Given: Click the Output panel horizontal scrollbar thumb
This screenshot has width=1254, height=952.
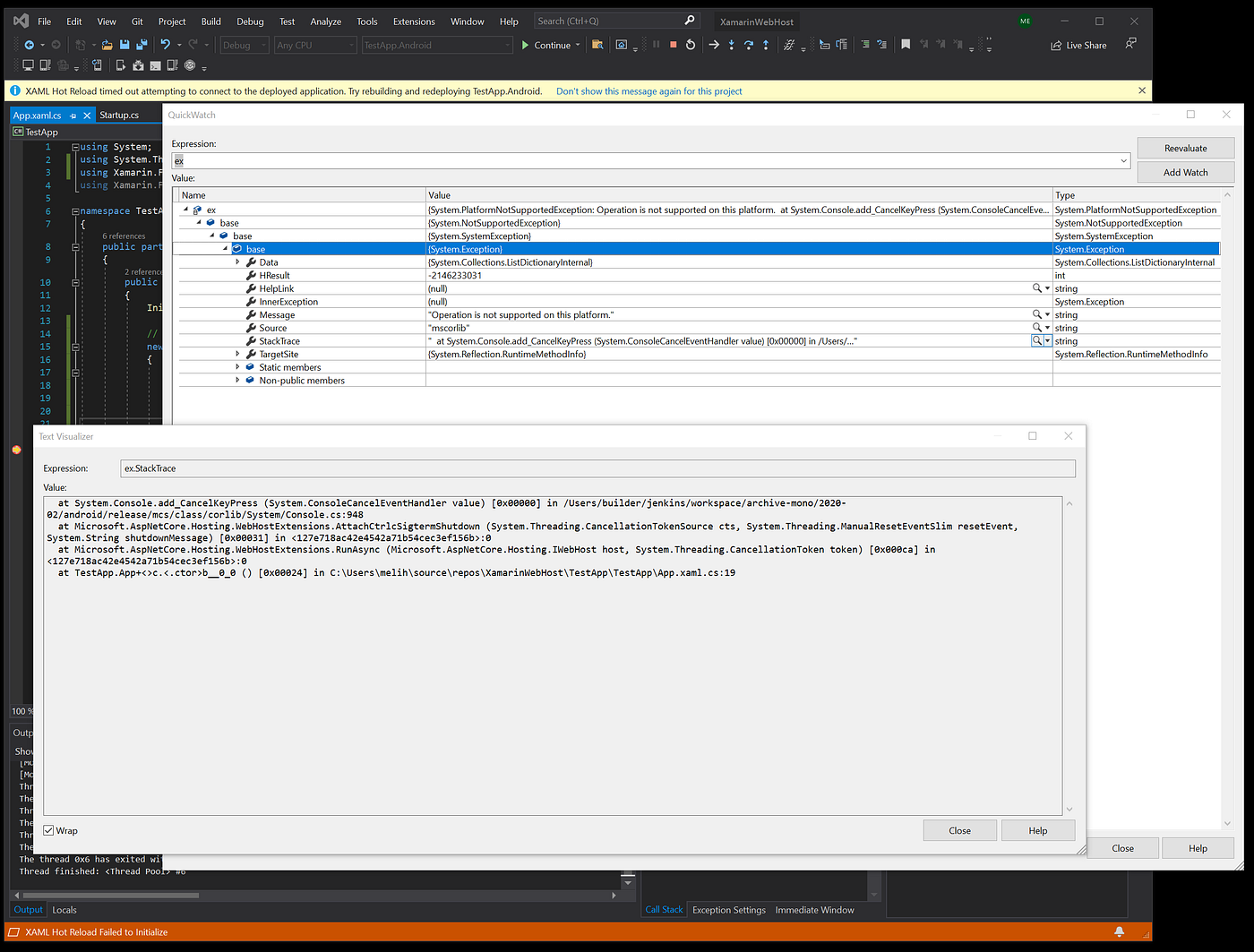Looking at the screenshot, I should click(110, 895).
